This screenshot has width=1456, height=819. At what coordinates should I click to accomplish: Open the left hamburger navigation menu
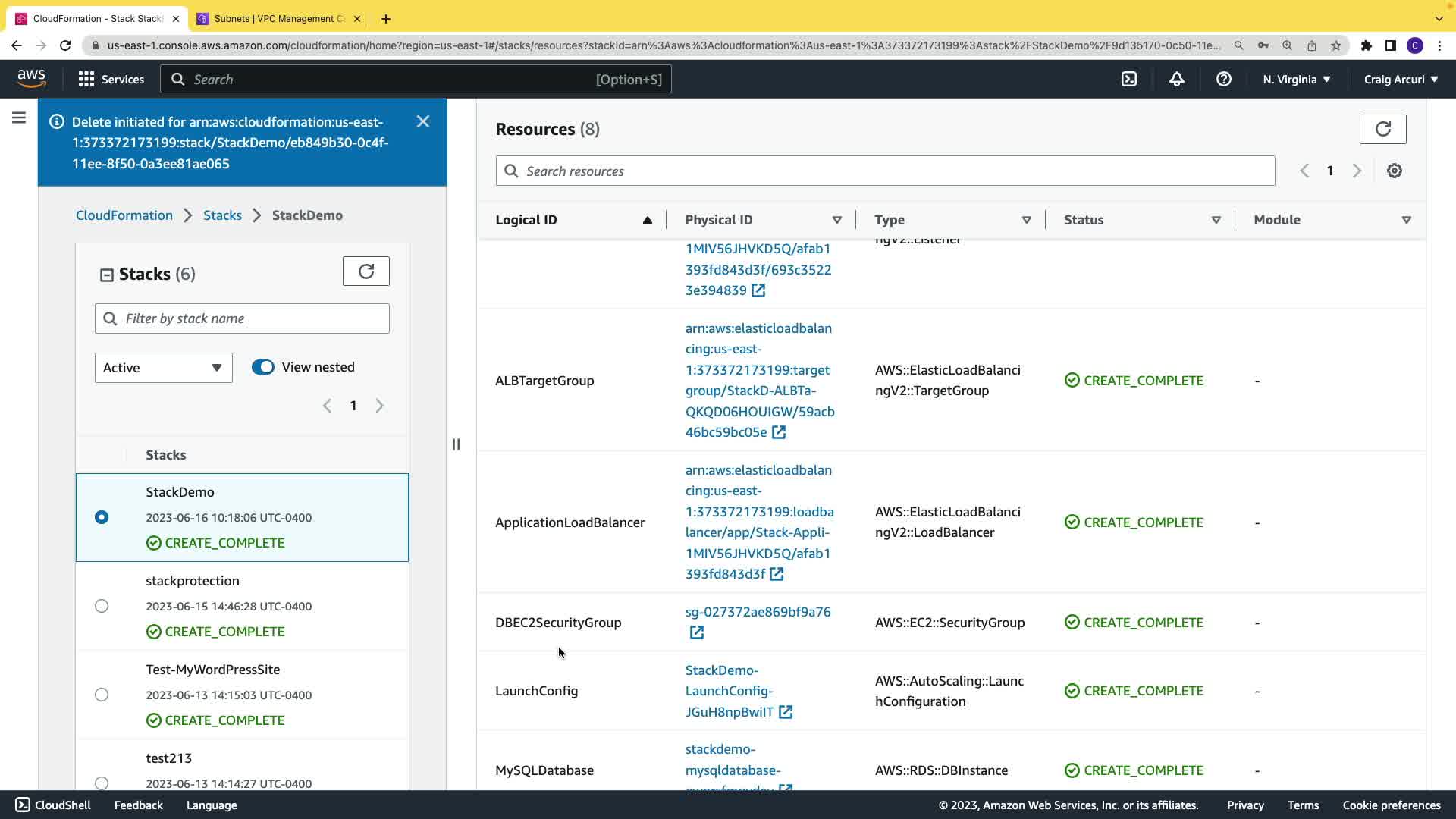point(19,118)
